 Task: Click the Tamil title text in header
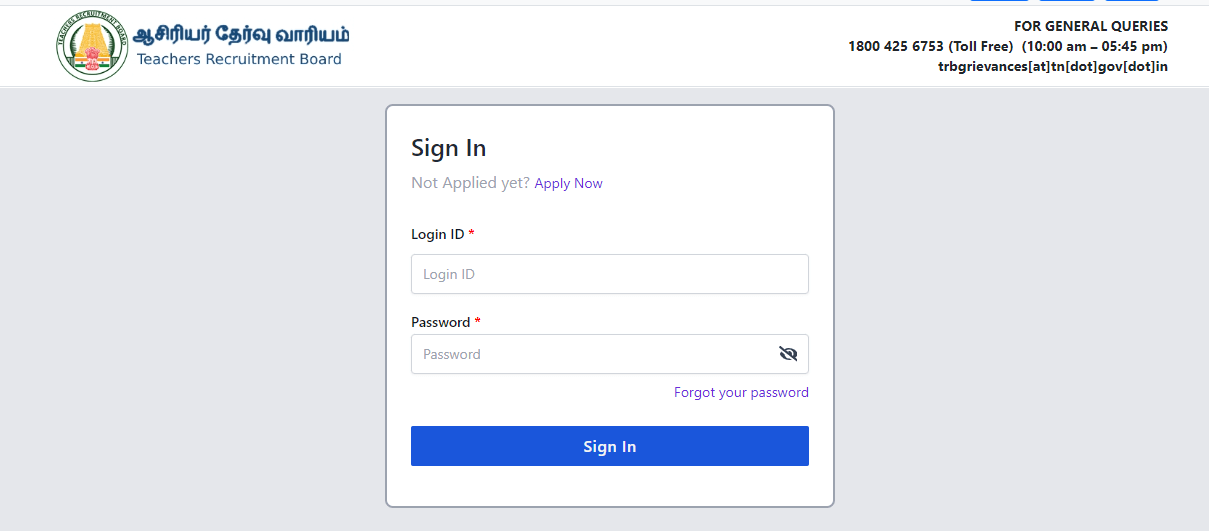pos(243,34)
